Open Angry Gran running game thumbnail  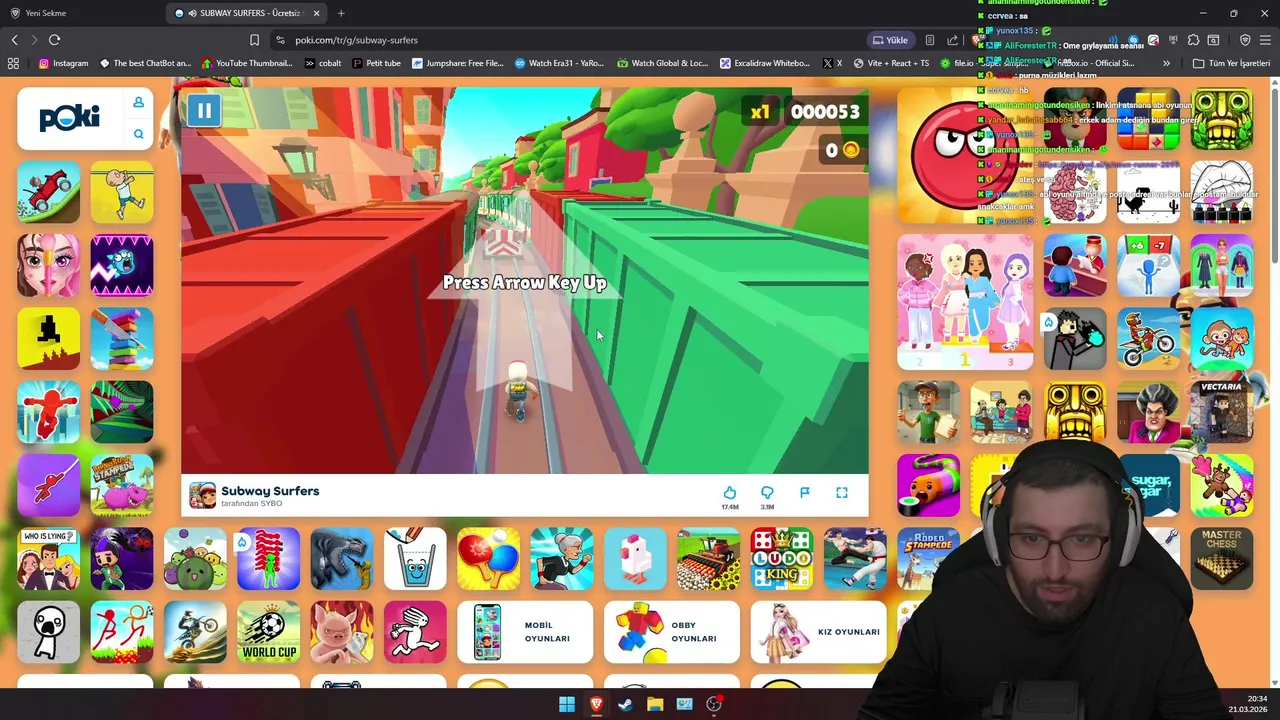pyautogui.click(x=562, y=558)
